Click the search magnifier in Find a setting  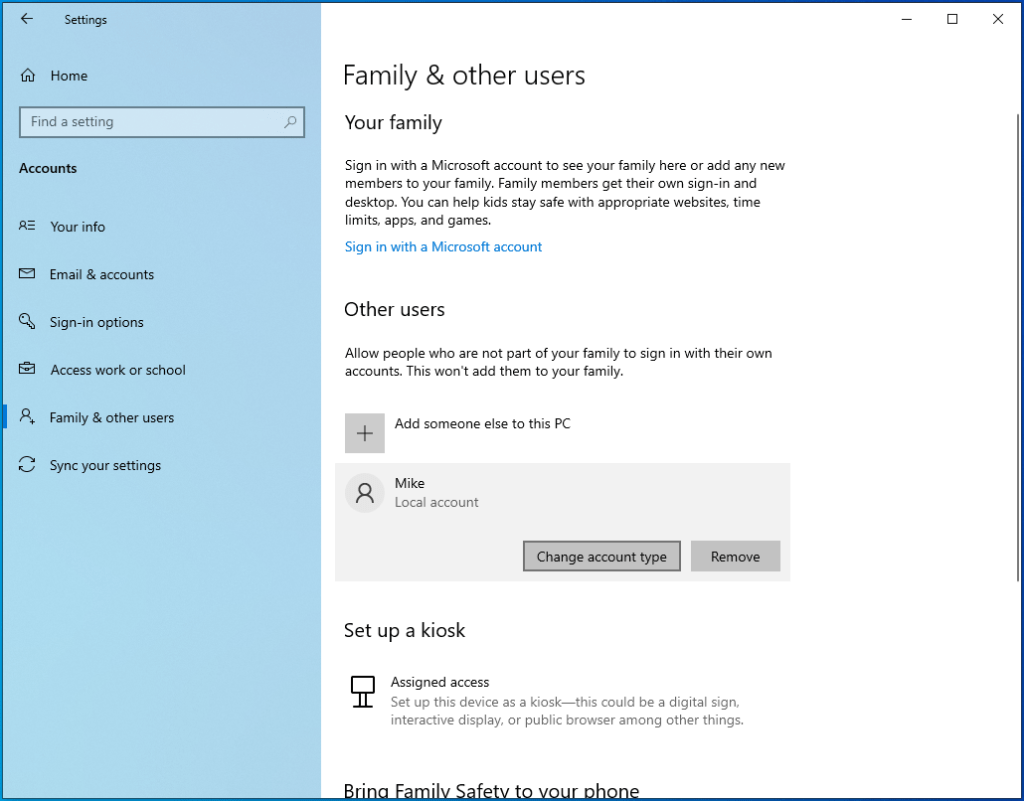point(290,121)
